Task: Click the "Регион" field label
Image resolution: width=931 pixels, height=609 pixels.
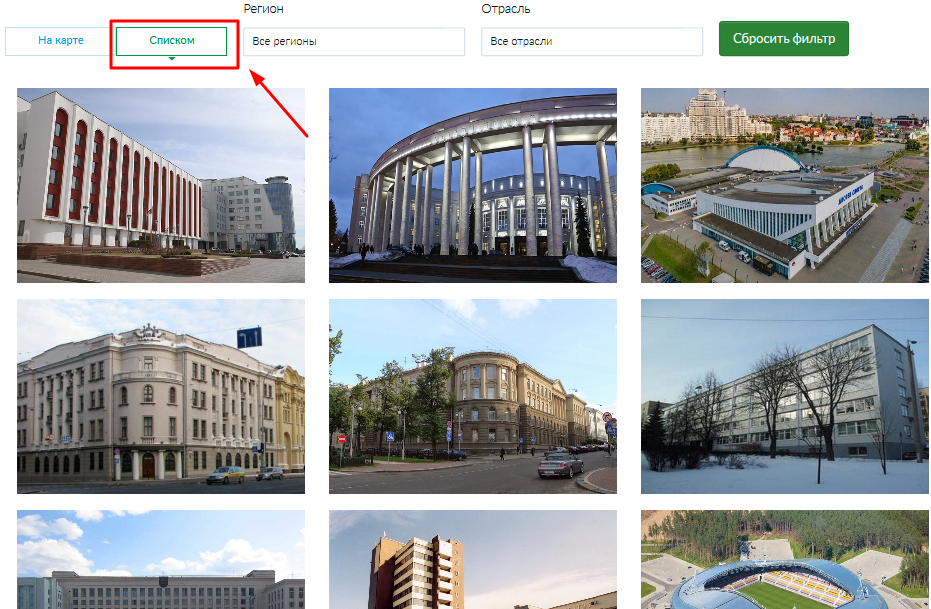Action: point(263,9)
